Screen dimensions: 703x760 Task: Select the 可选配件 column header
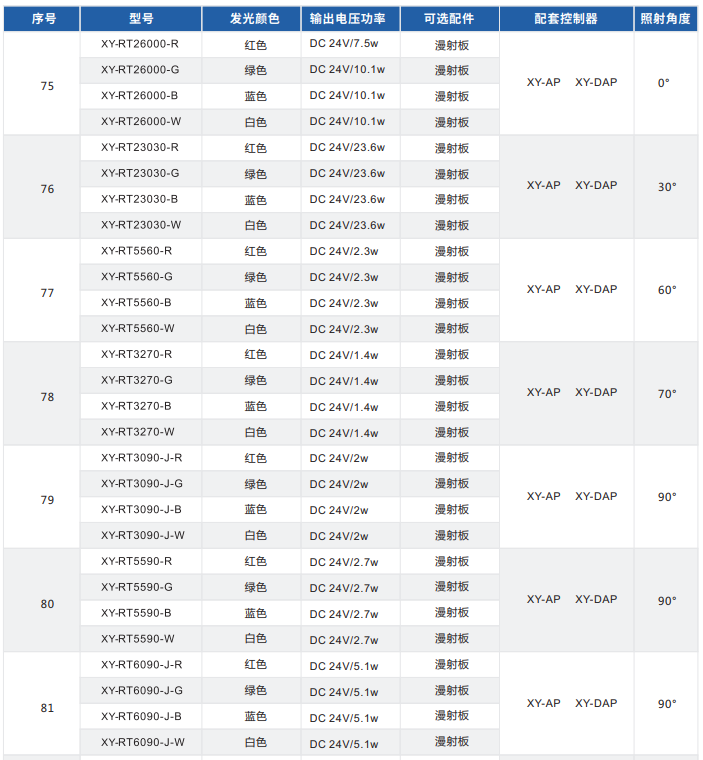click(451, 19)
